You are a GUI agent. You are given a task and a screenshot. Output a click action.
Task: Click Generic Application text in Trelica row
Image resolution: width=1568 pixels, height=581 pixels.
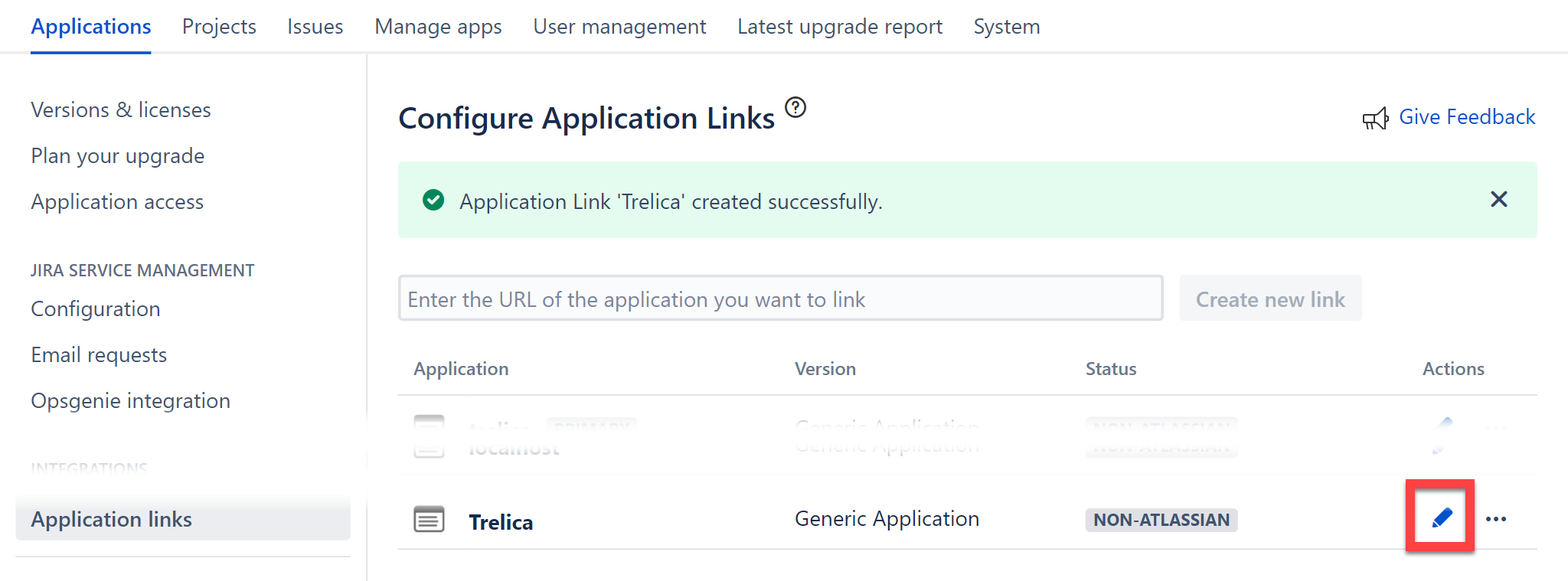[x=887, y=519]
